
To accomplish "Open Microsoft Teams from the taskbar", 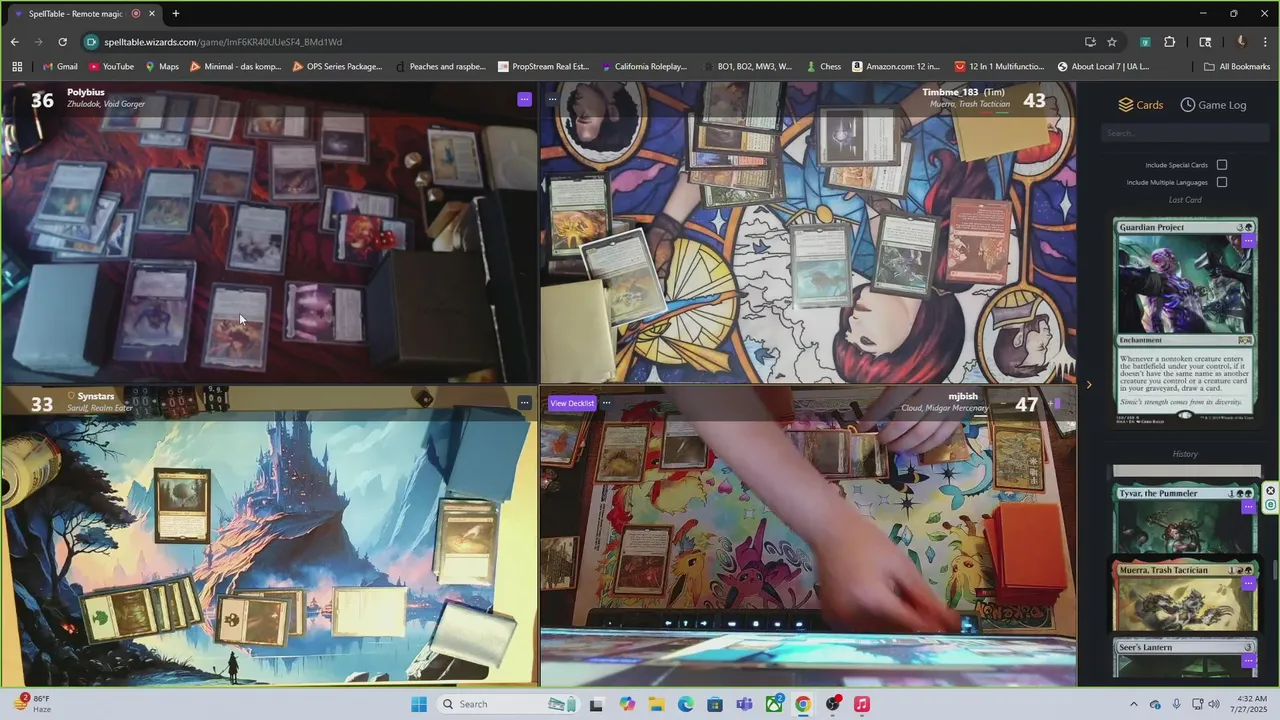I will tap(744, 704).
